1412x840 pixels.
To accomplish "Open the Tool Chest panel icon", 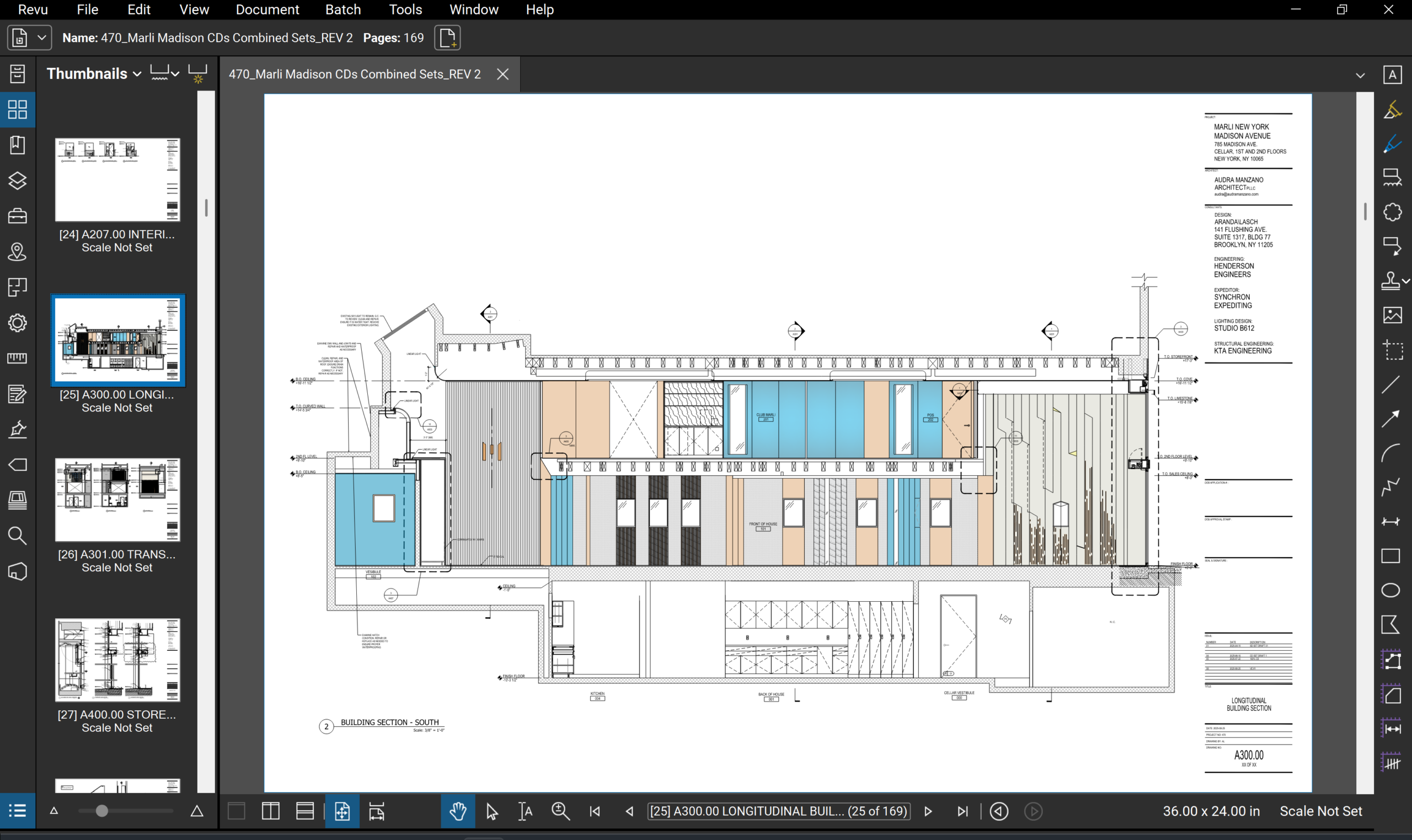I will tap(18, 216).
